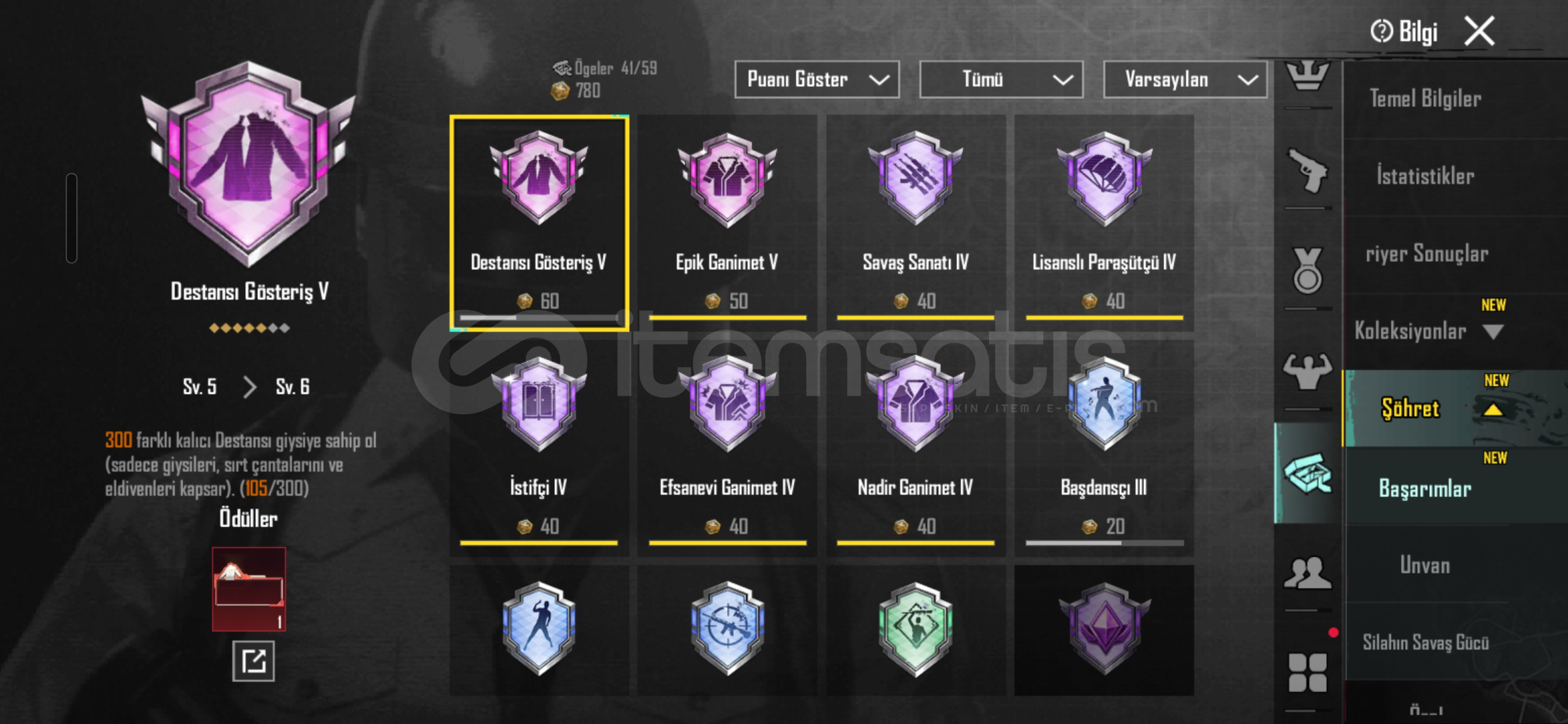
Task: Switch to the Temel Bilgiler tab
Action: click(1425, 99)
